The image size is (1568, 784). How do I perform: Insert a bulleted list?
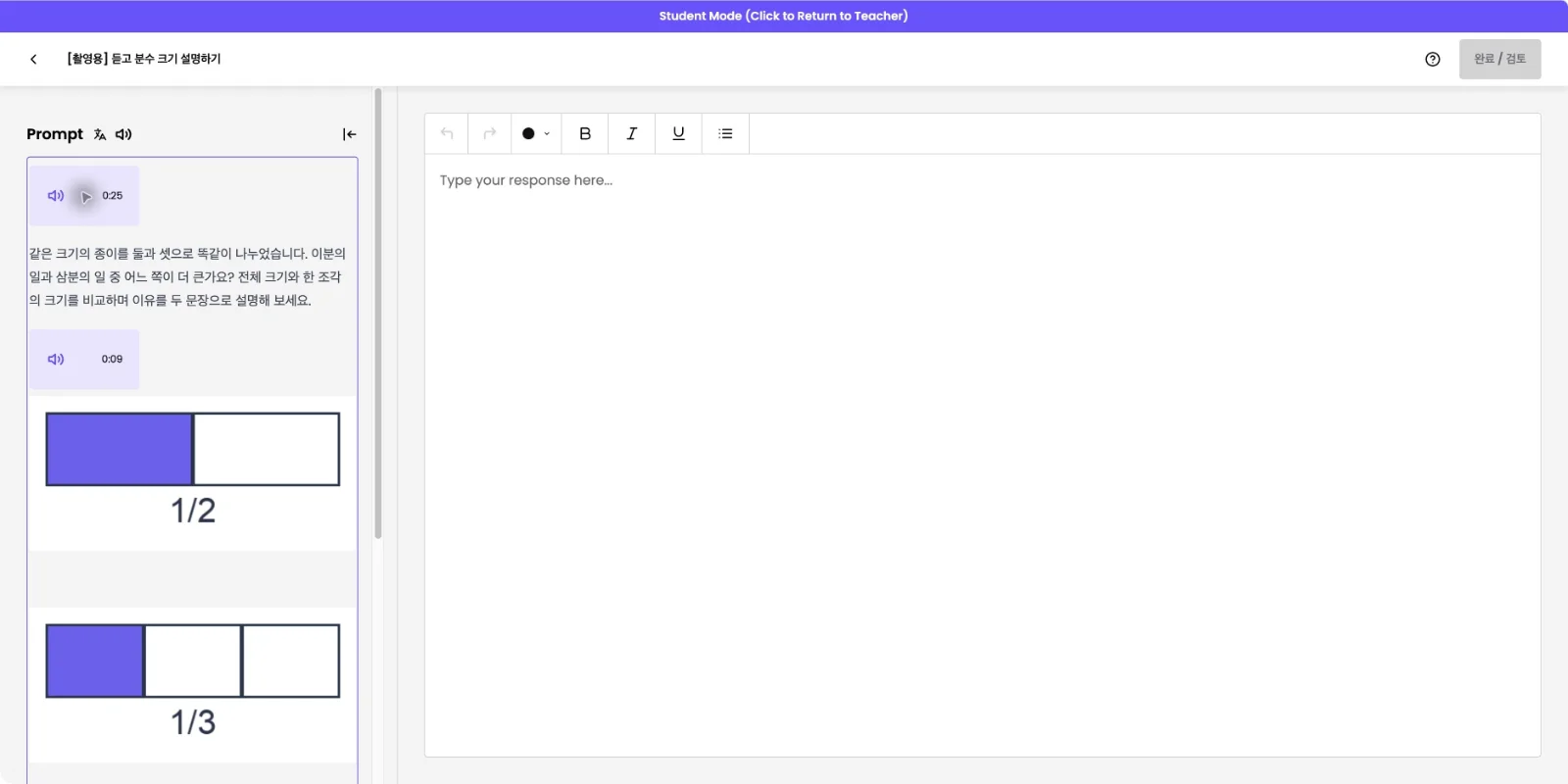click(x=725, y=133)
